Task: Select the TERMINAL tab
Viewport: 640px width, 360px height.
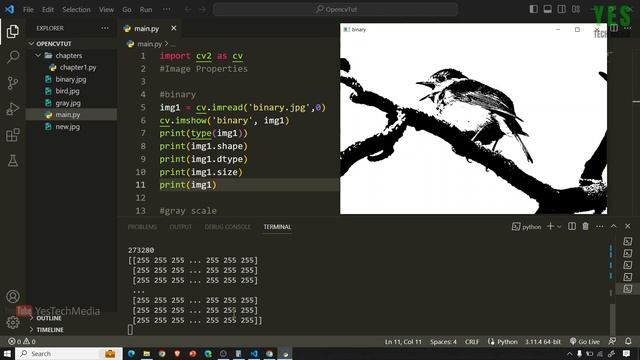Action: [x=277, y=227]
